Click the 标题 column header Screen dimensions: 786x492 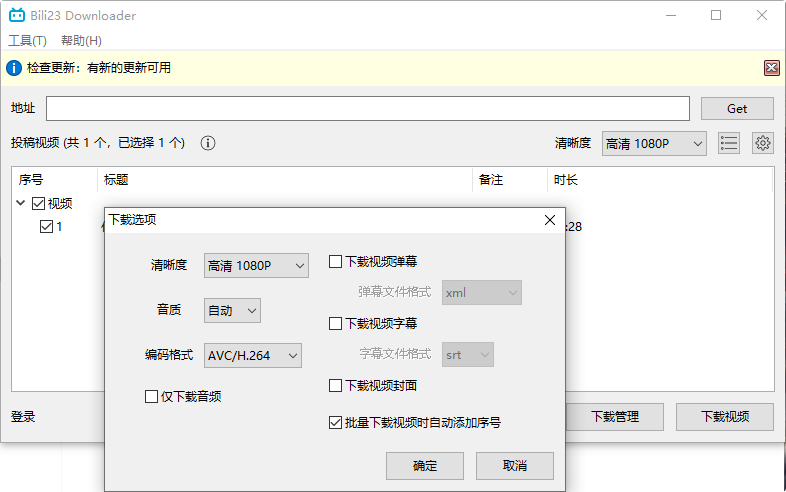[285, 180]
